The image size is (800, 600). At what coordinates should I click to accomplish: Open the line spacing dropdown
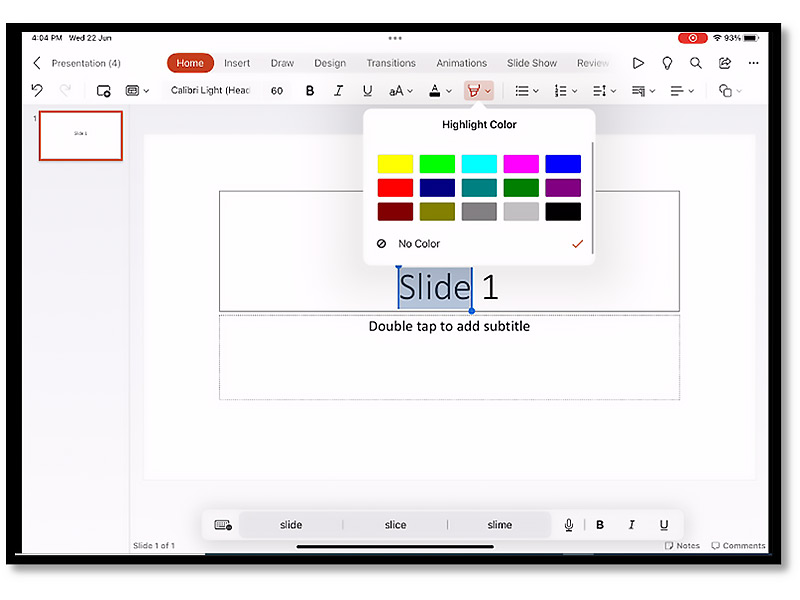tap(605, 91)
